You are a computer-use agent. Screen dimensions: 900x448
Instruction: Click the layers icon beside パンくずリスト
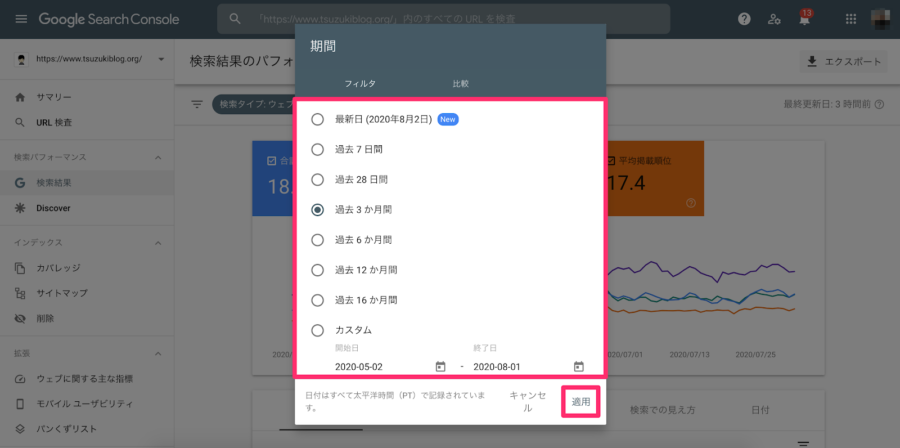[x=20, y=429]
